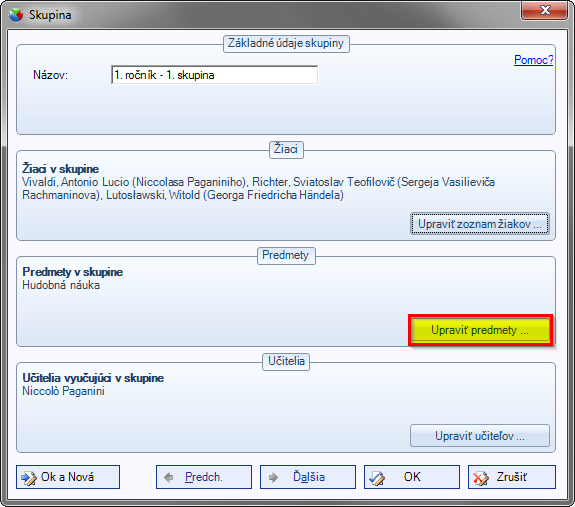The width and height of the screenshot is (575, 507).
Task: Click the Skupina app icon in title bar
Action: [16, 15]
